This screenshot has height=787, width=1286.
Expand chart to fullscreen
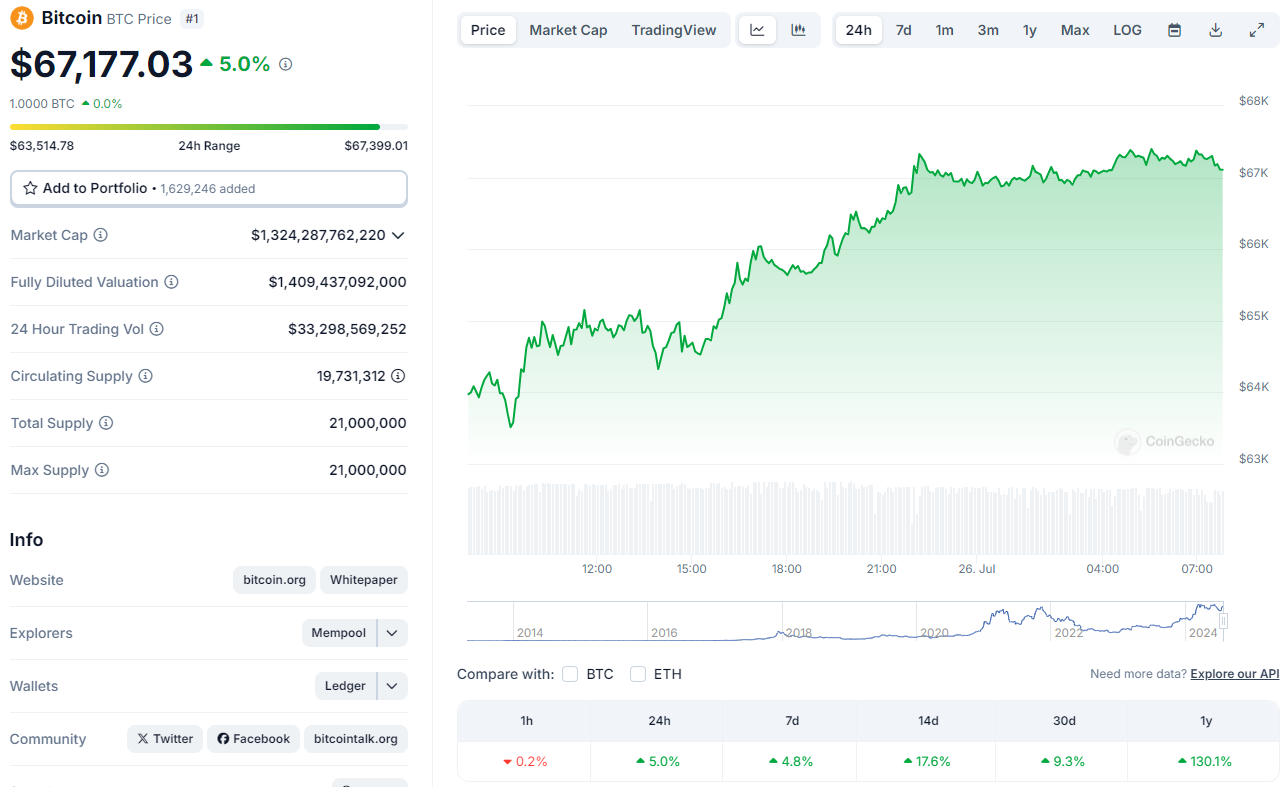[1257, 30]
